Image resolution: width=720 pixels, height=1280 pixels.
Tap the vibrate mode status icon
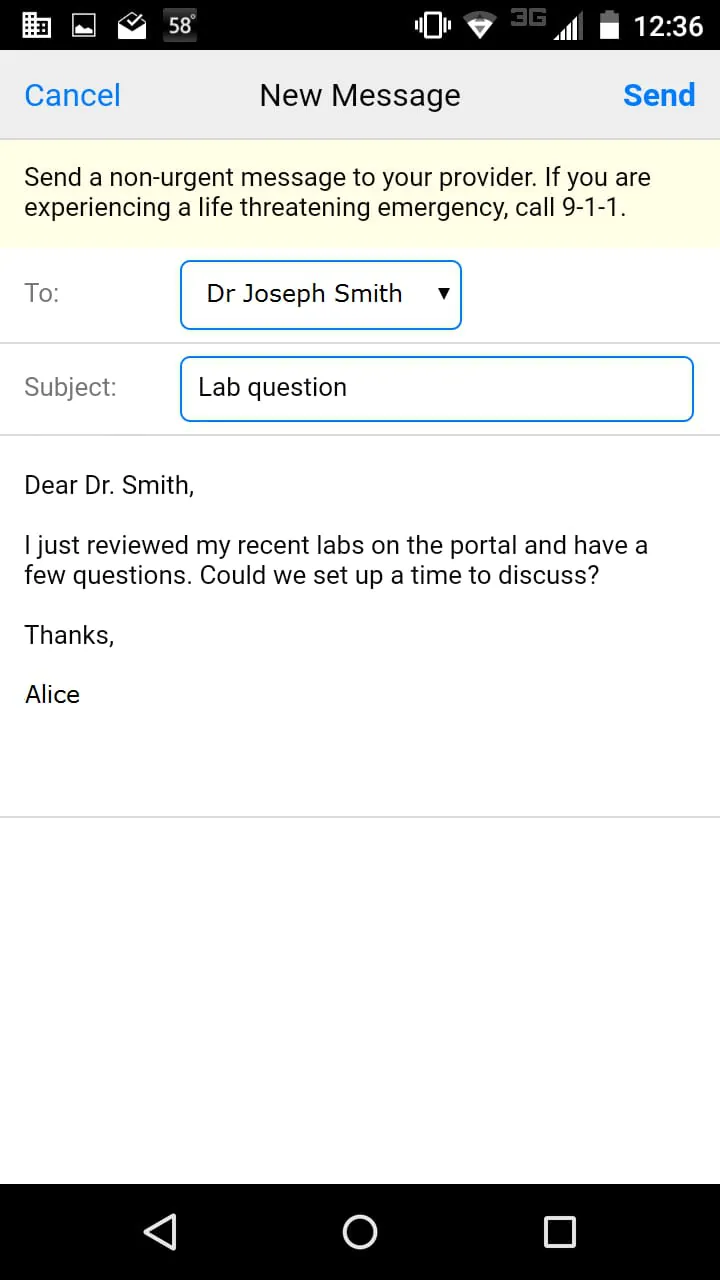pos(433,25)
